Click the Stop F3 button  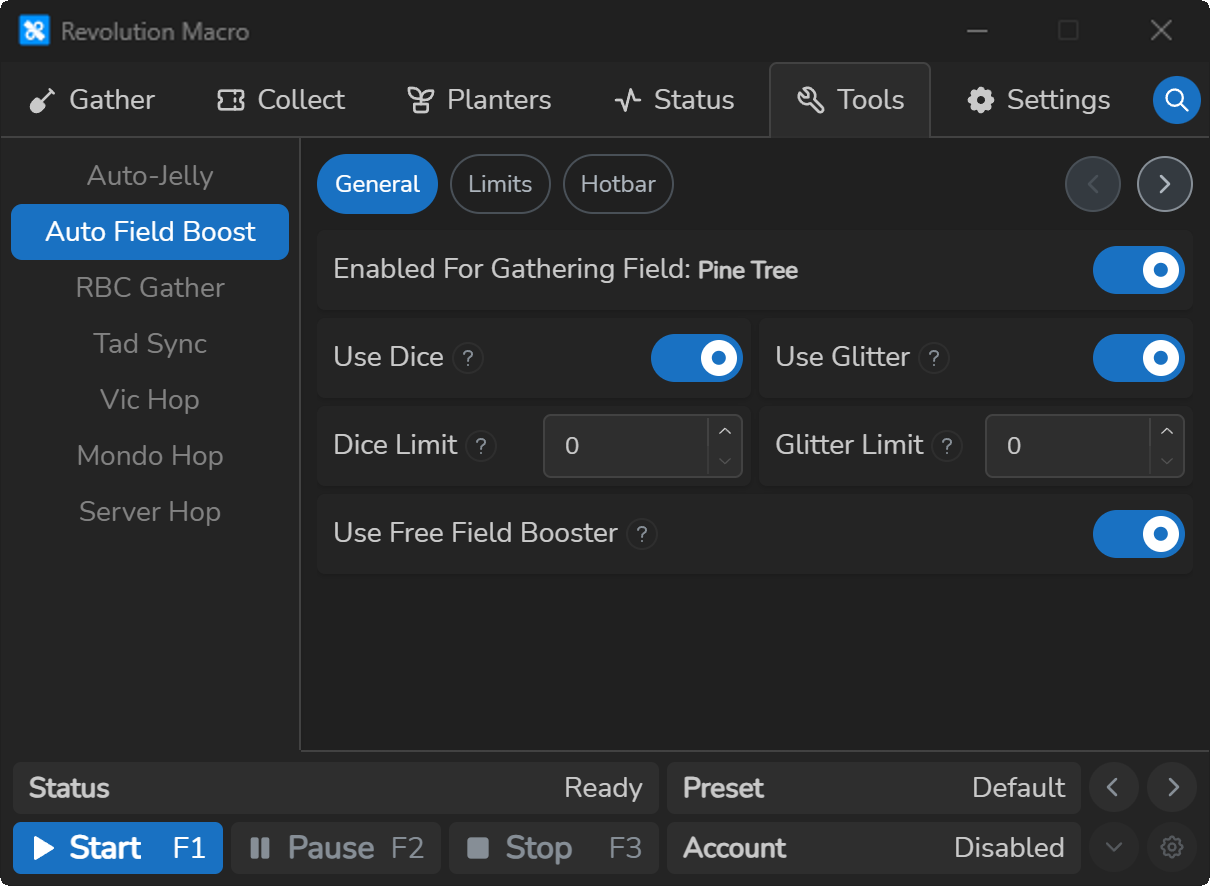click(554, 848)
